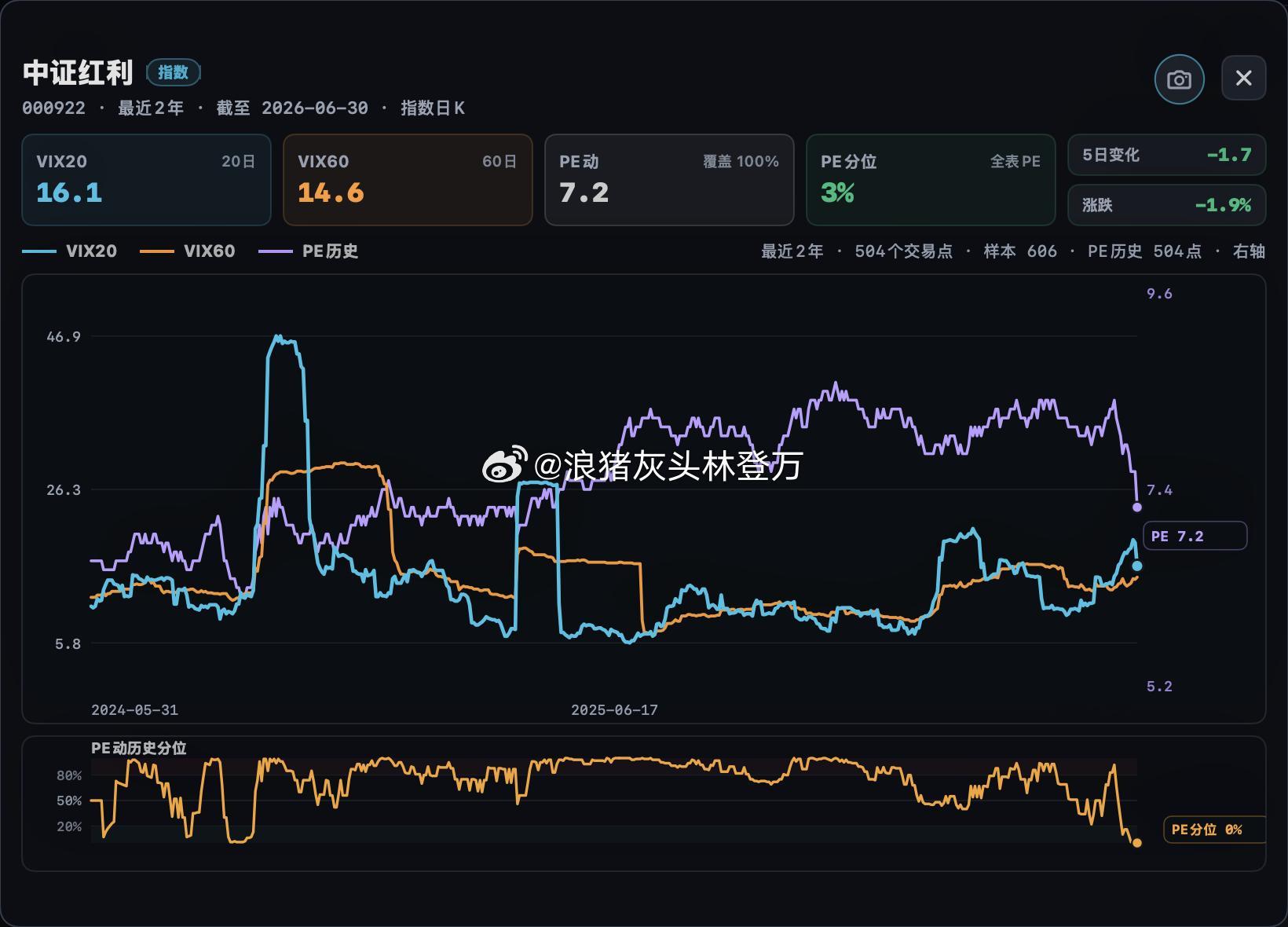Screen dimensions: 1288x927
Task: Click the 7.4 right axis label
Action: [1159, 490]
